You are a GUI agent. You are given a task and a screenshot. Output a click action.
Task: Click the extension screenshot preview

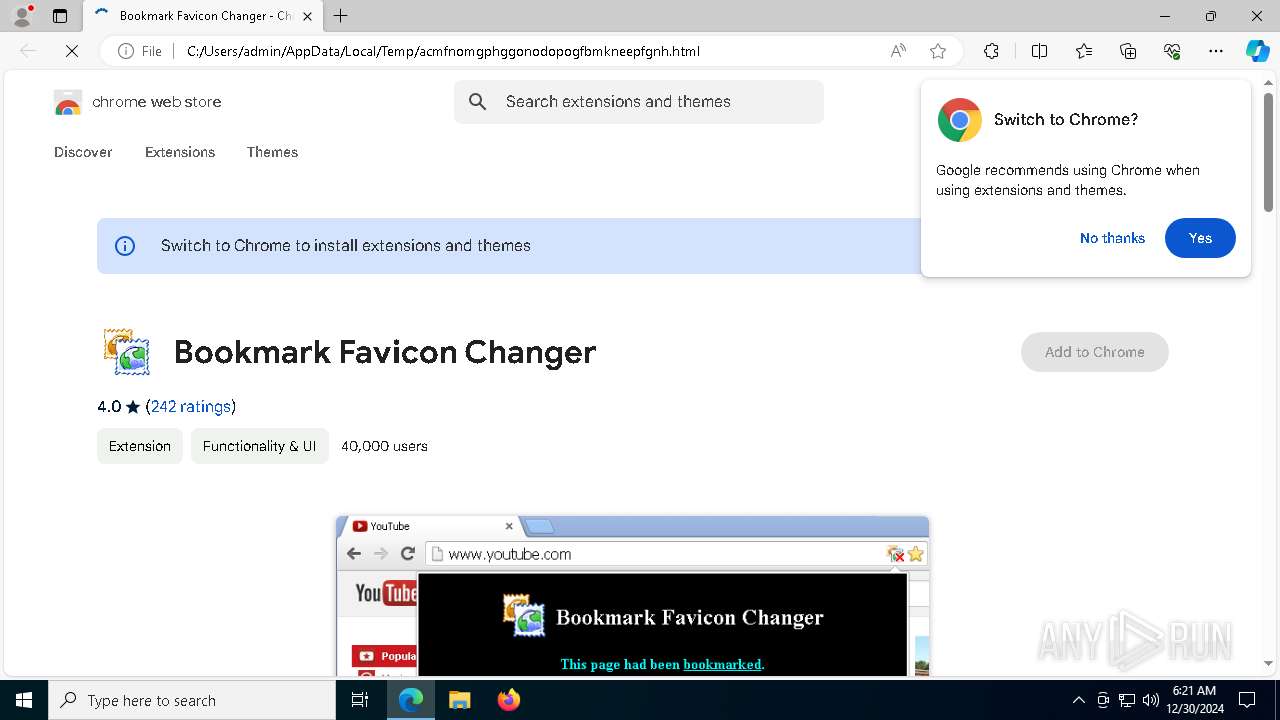[x=632, y=596]
